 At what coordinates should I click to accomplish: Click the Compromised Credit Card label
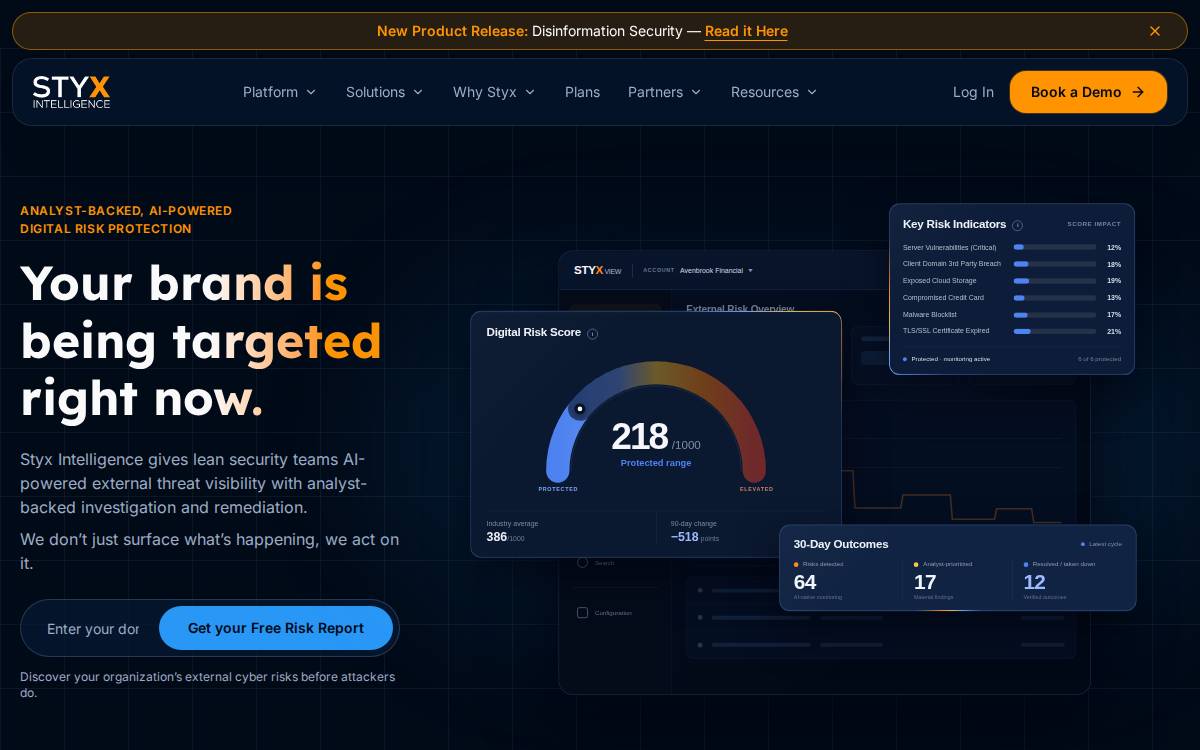click(943, 298)
